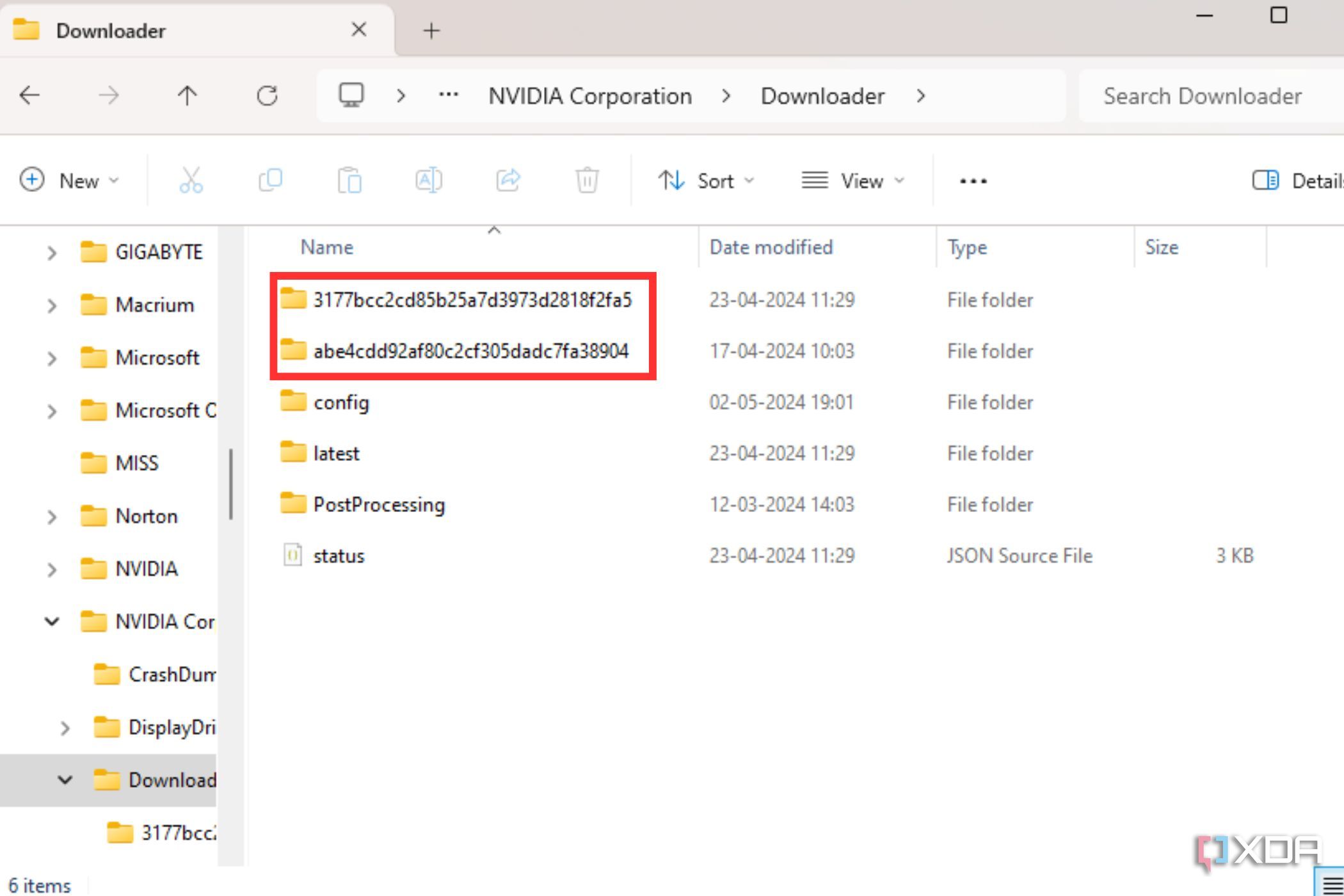Screen dimensions: 1344x896
Task: Open the Share icon
Action: tap(508, 180)
